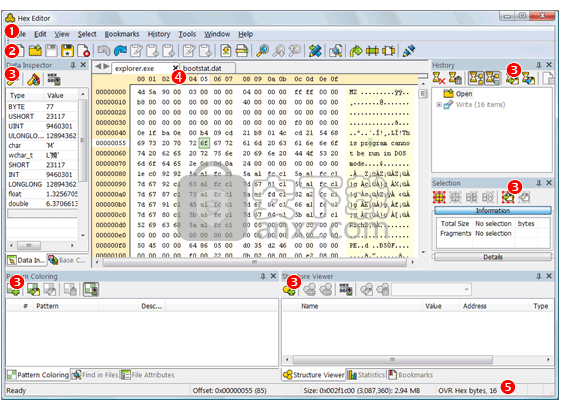Open the Help menu
The width and height of the screenshot is (571, 405).
click(246, 34)
